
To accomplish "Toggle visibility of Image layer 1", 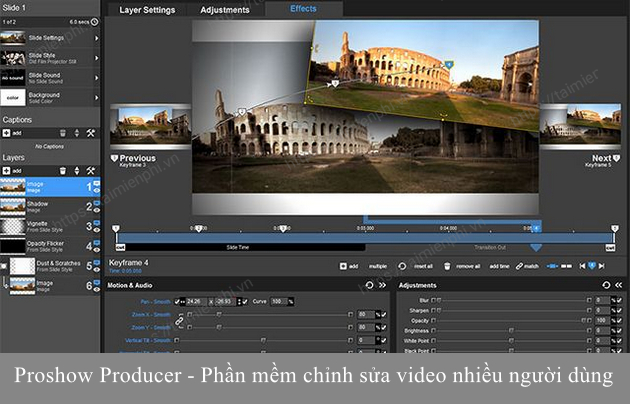I will click(x=97, y=190).
